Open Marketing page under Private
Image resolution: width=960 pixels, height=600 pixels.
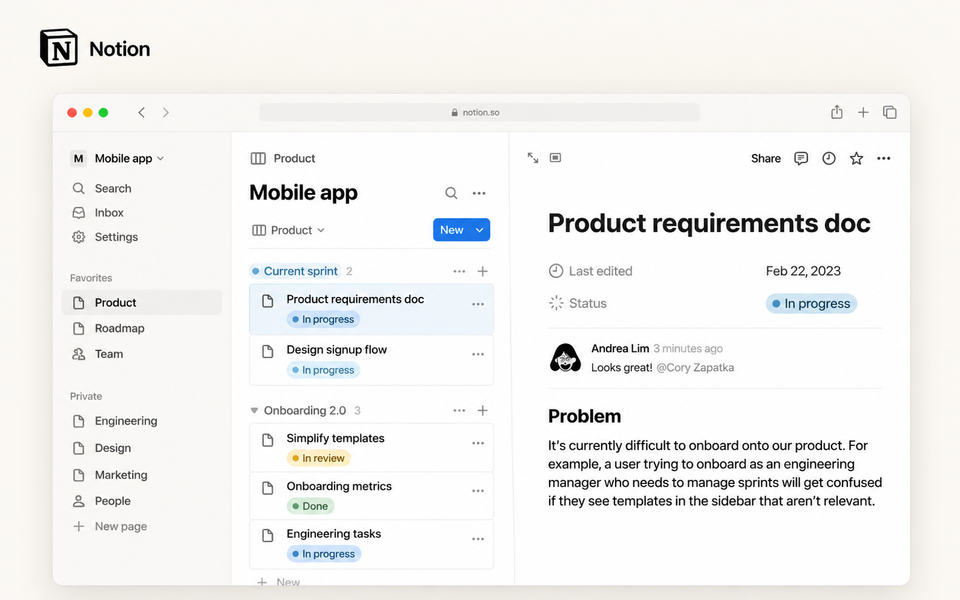(110, 474)
